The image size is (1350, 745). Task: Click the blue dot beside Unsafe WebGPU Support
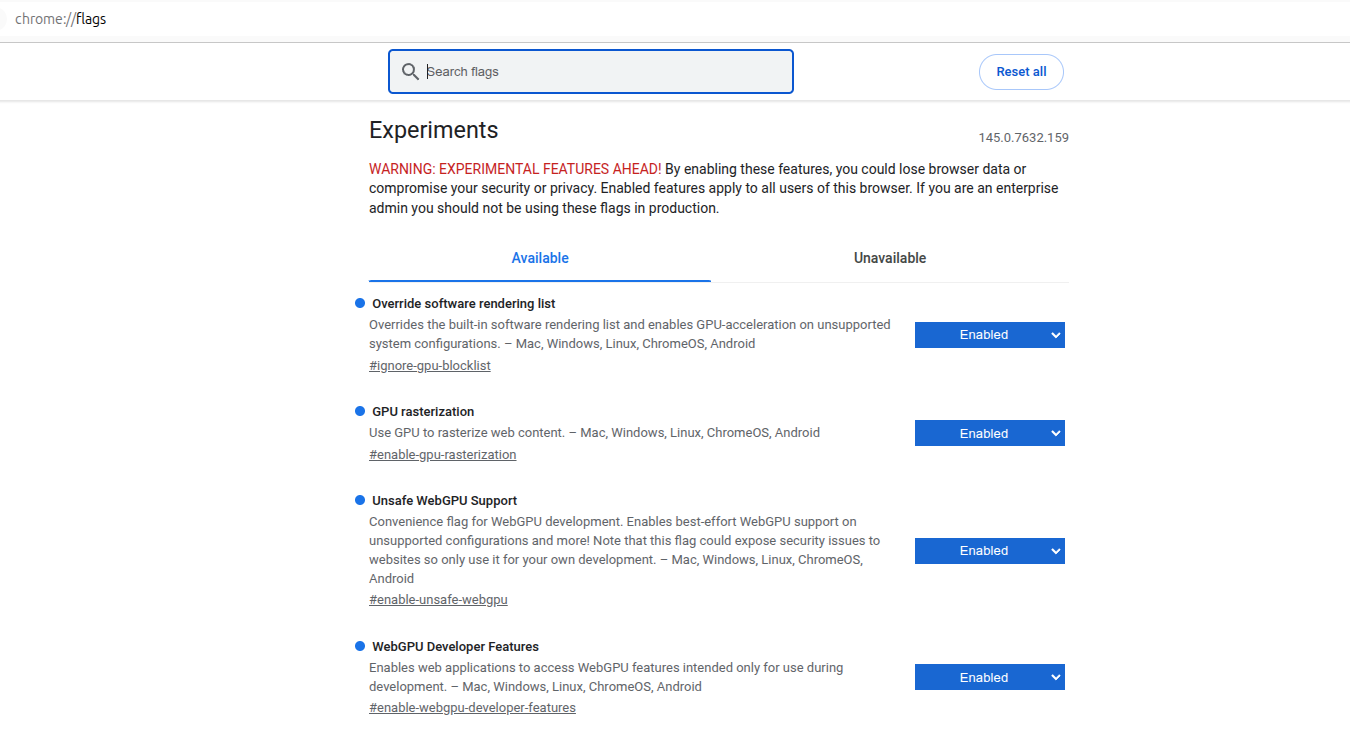click(x=360, y=500)
